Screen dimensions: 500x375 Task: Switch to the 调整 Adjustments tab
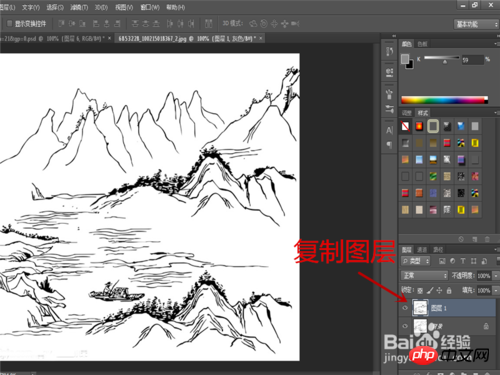click(x=407, y=113)
